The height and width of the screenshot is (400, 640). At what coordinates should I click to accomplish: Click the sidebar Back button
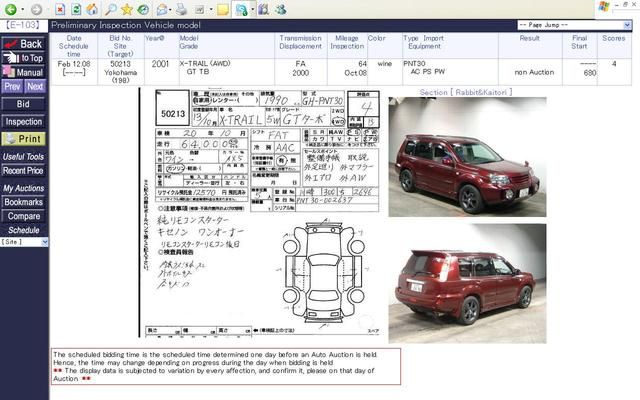click(x=24, y=44)
